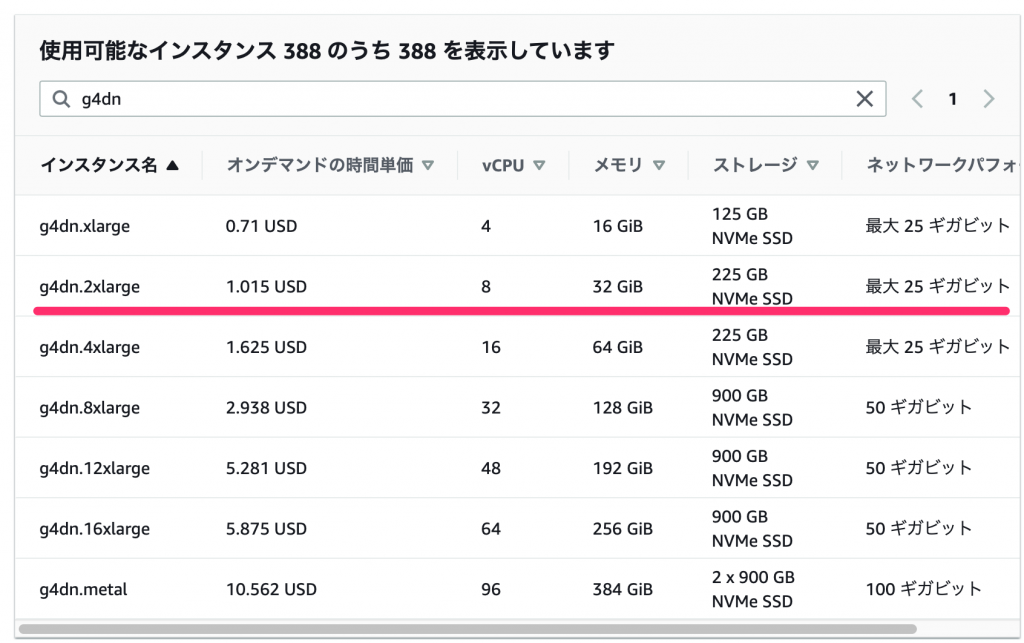This screenshot has height=643, width=1024.
Task: Select the g4dn.4xlarge instance name
Action: (89, 347)
